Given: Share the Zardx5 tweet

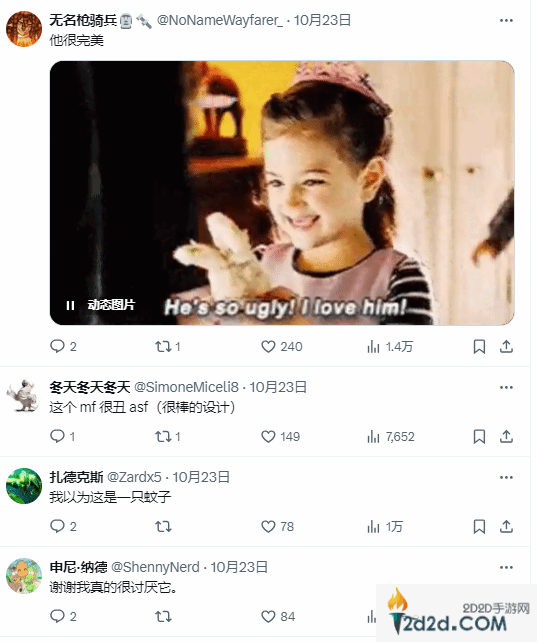Looking at the screenshot, I should (506, 527).
